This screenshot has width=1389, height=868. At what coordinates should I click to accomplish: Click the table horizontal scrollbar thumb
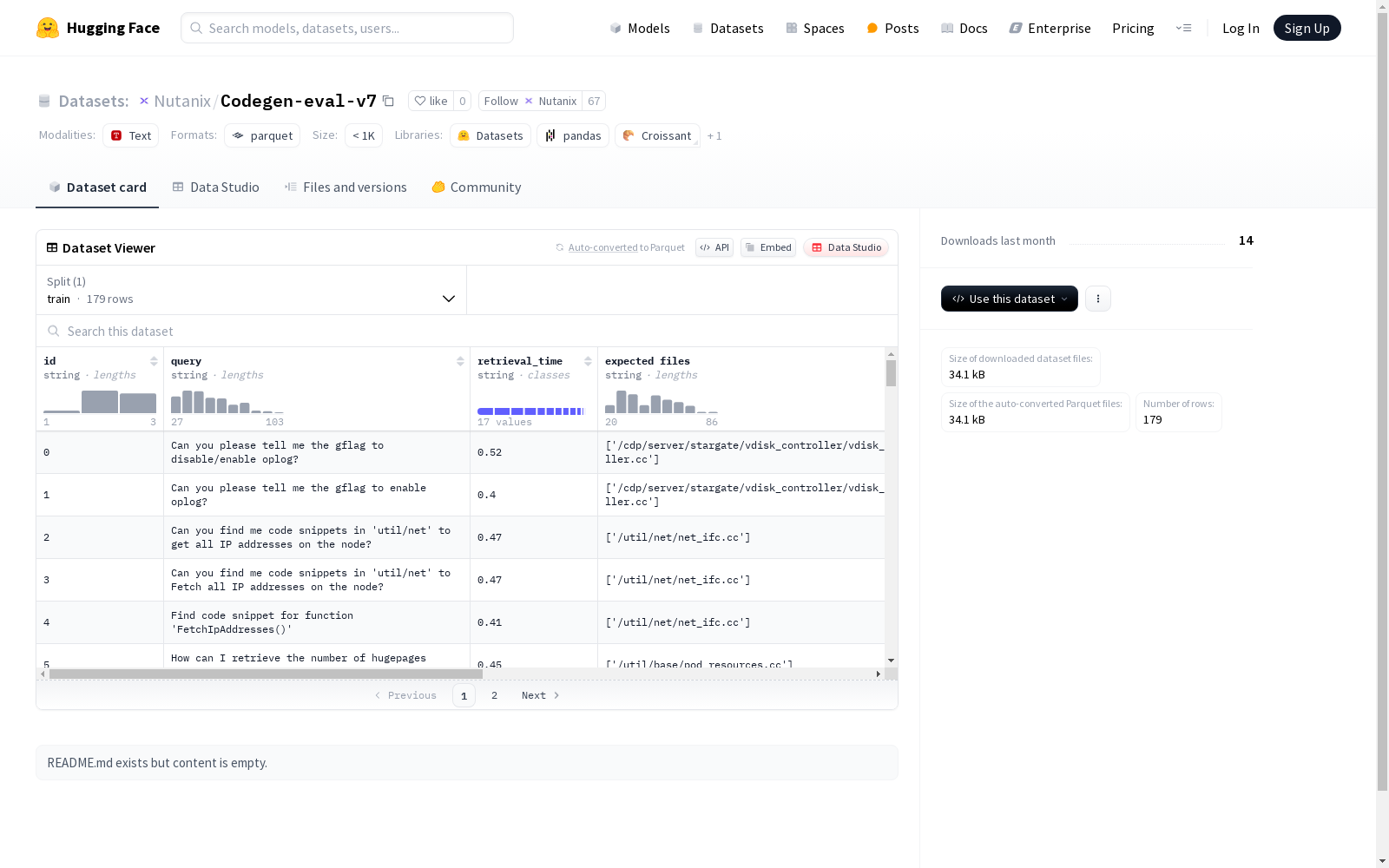pyautogui.click(x=266, y=674)
